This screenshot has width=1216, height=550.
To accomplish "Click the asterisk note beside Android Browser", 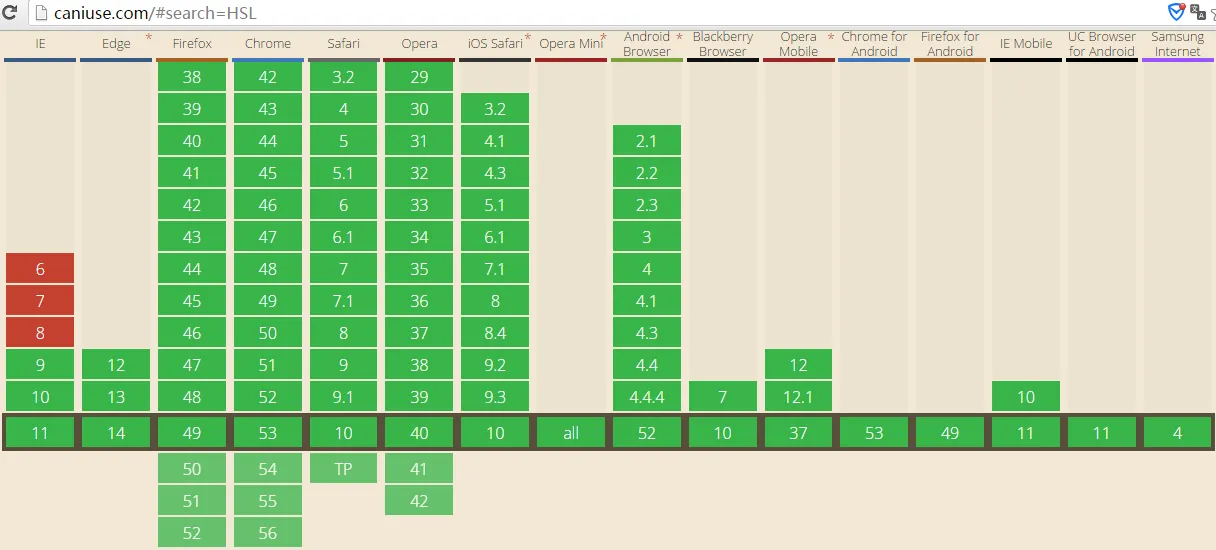I will tap(679, 38).
